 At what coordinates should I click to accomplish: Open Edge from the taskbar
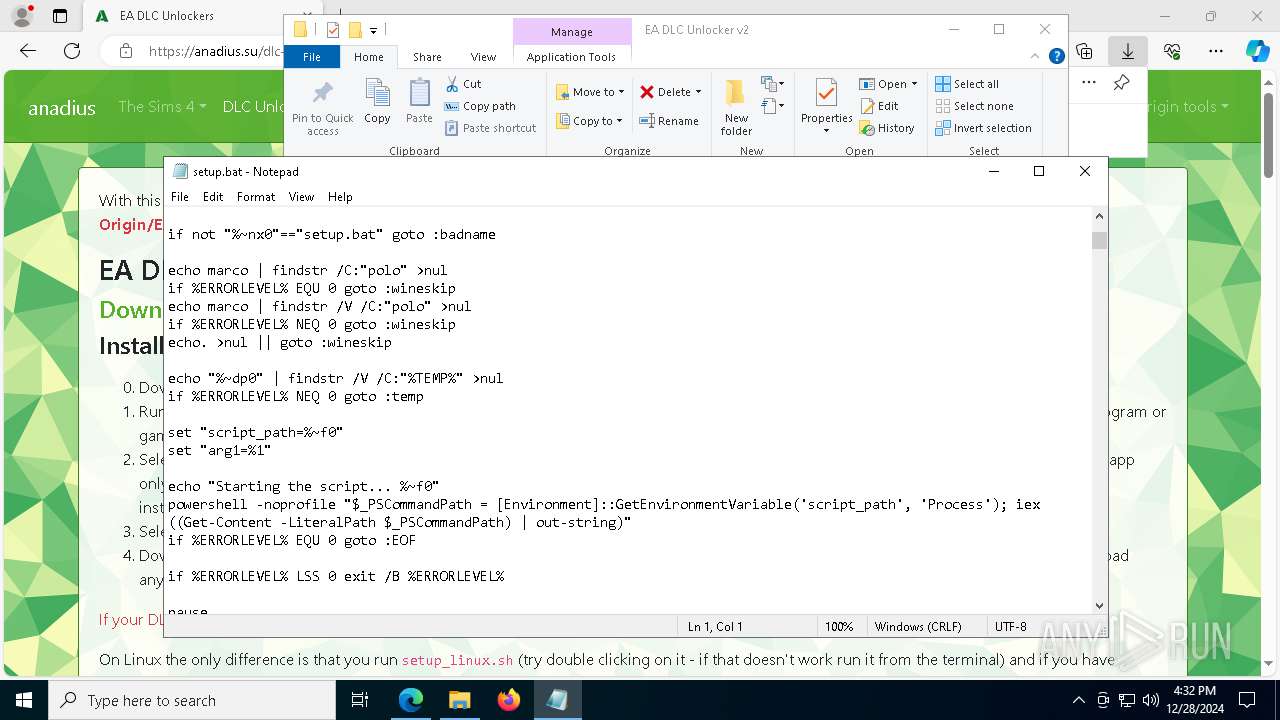pos(411,700)
